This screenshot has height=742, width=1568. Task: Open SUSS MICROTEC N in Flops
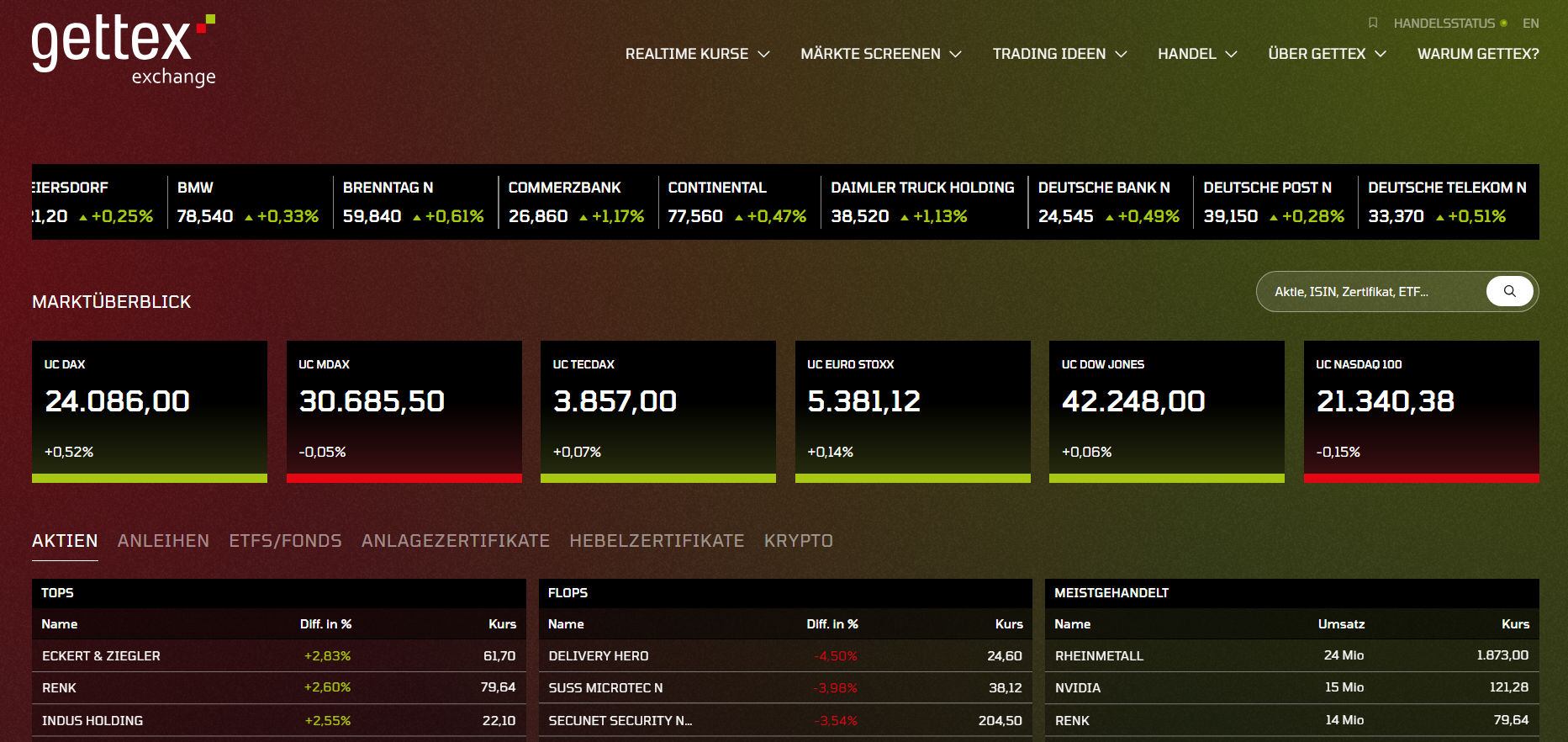605,688
